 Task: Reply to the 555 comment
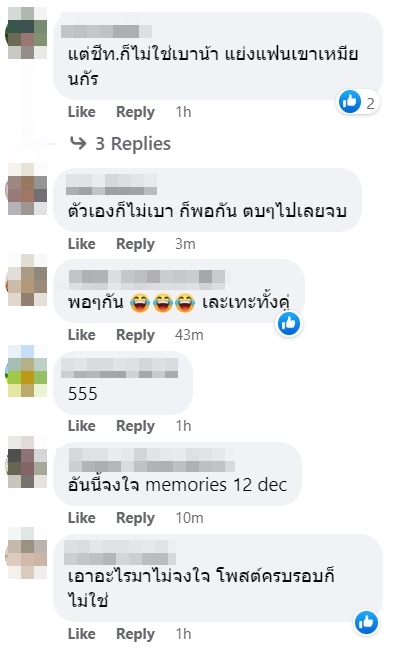[x=135, y=426]
